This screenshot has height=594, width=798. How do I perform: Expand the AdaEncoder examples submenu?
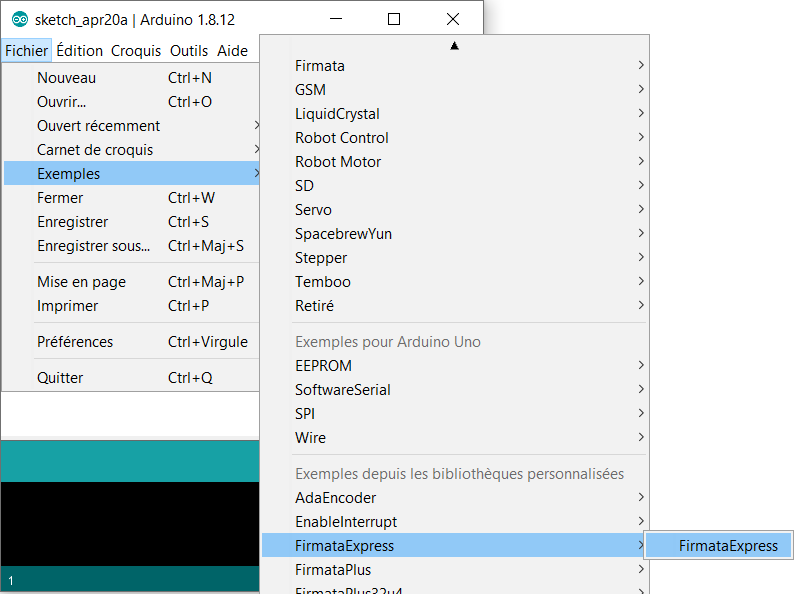(335, 498)
